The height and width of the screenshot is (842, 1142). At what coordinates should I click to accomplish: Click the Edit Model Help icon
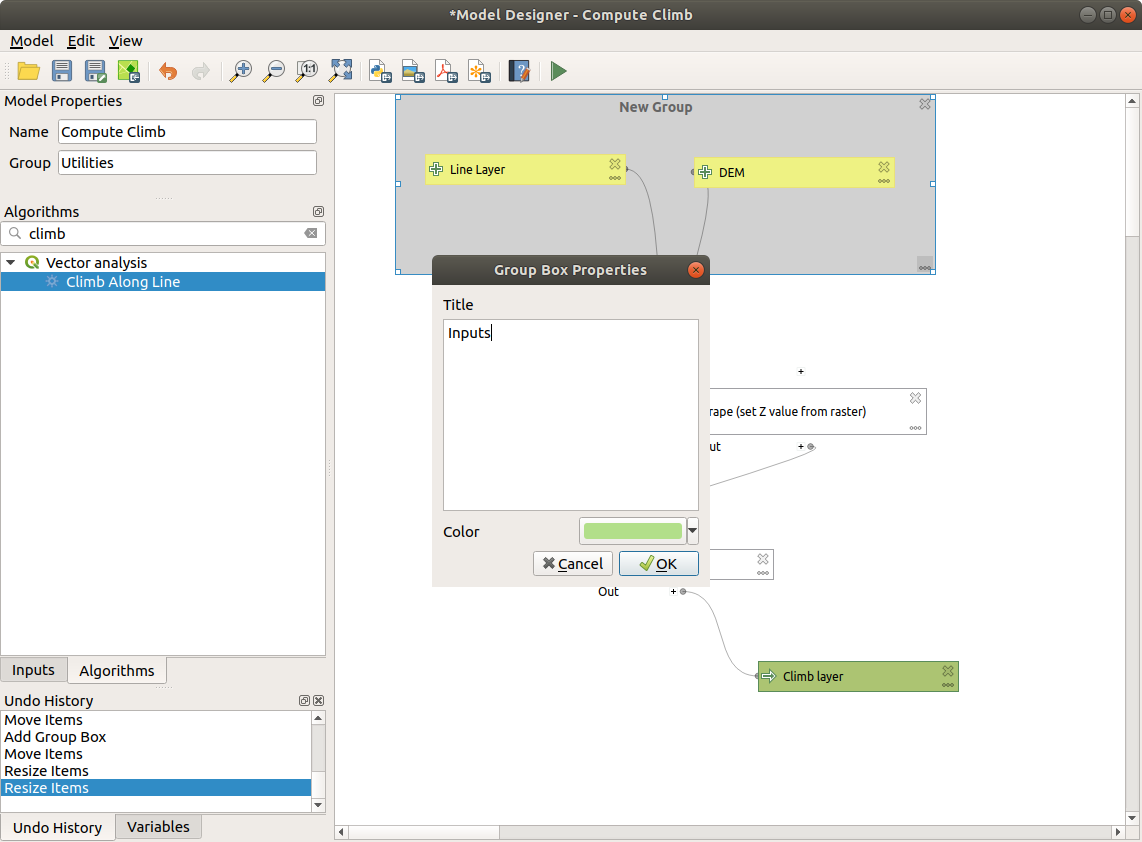(x=518, y=71)
